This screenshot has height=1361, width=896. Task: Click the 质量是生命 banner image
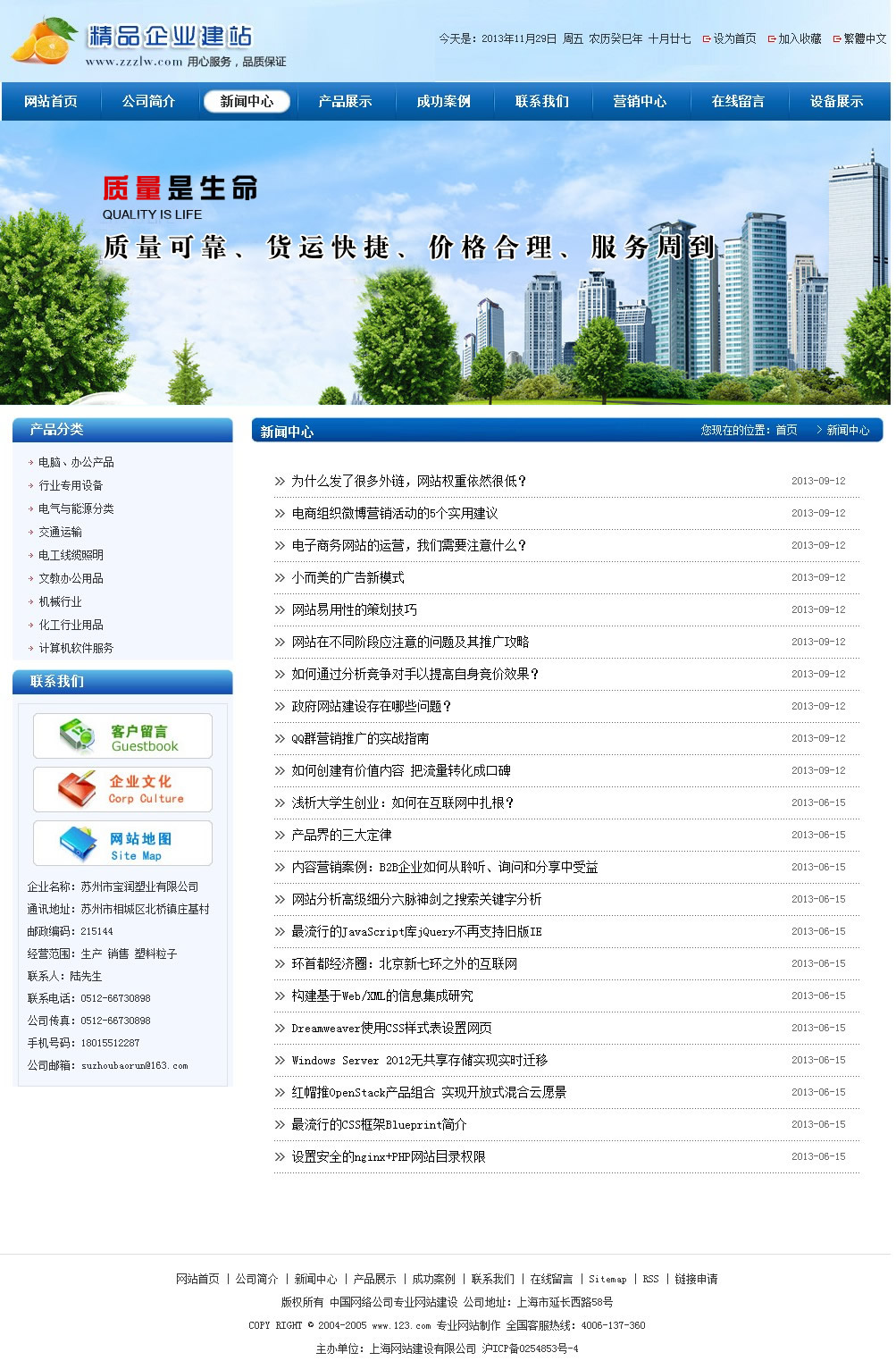point(447,264)
